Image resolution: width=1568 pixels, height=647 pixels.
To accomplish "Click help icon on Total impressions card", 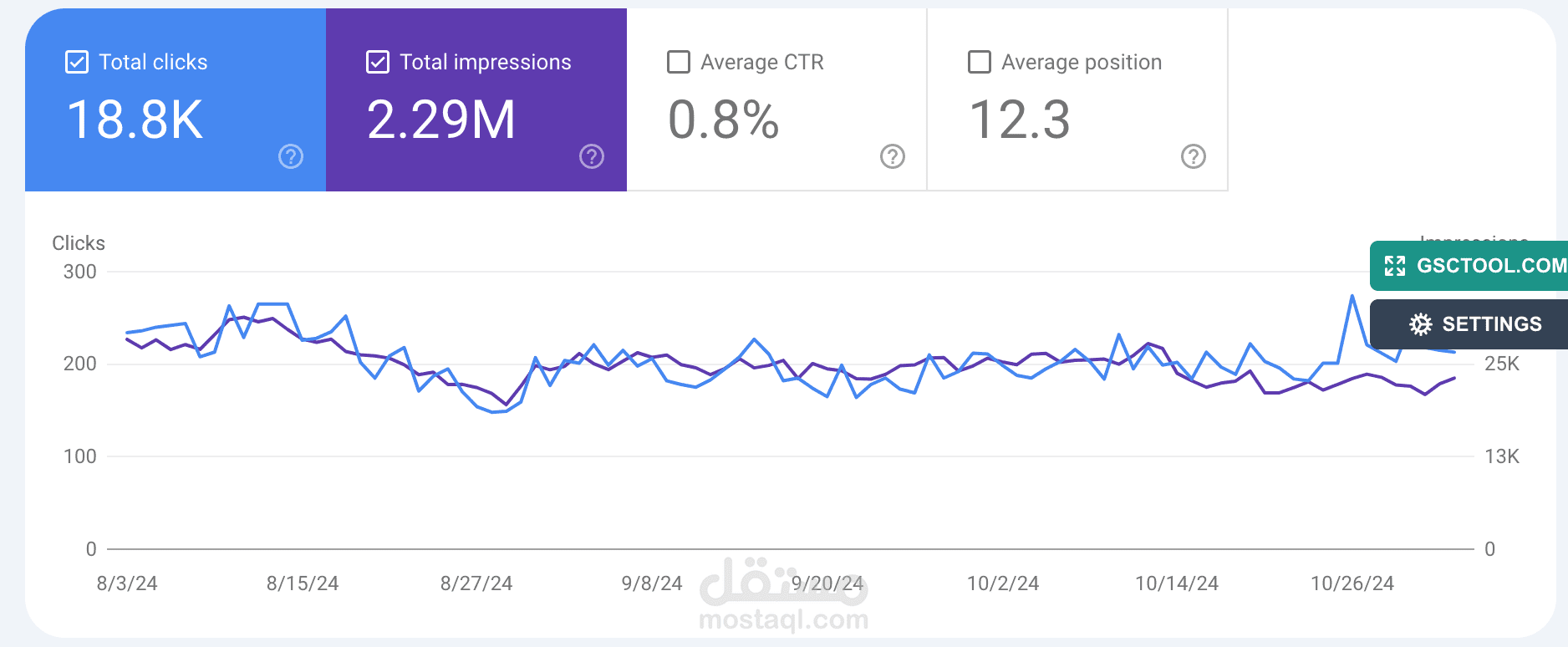I will [x=592, y=156].
